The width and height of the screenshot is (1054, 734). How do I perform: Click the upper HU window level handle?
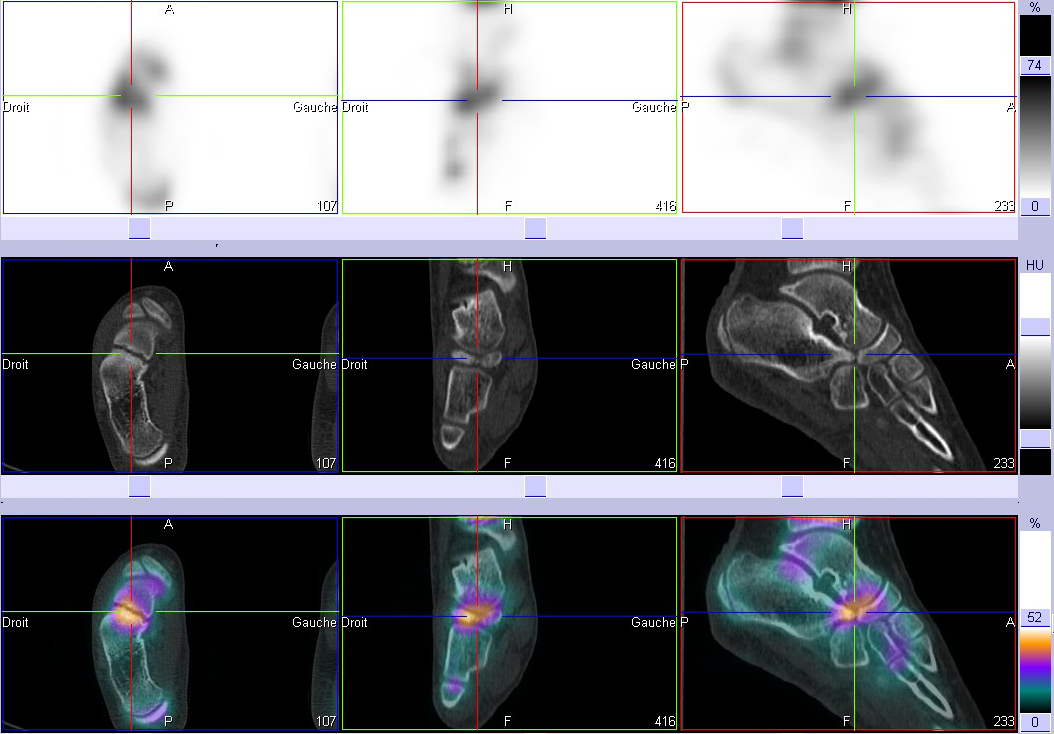[x=1035, y=327]
